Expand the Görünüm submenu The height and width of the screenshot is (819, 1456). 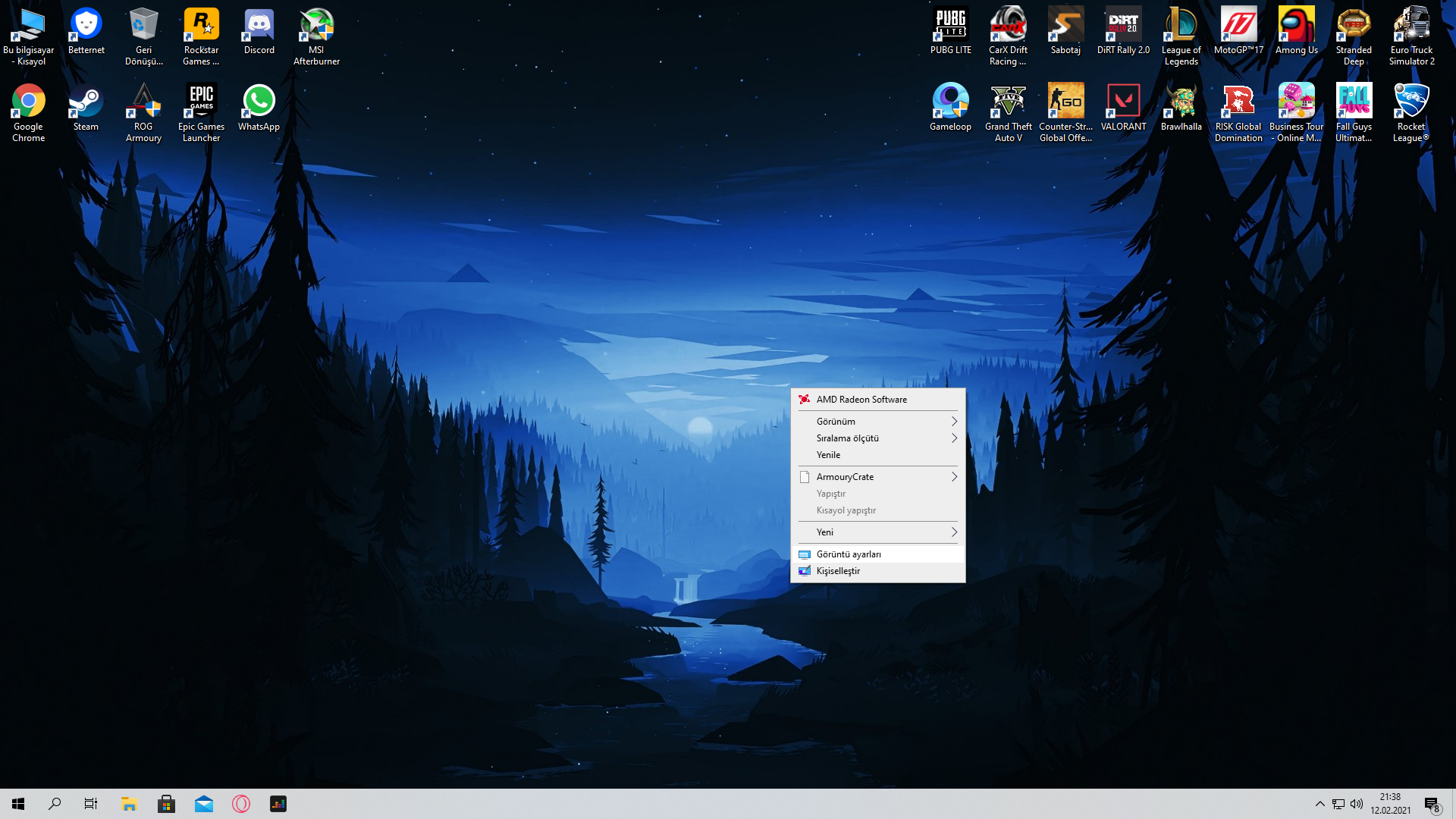[878, 422]
